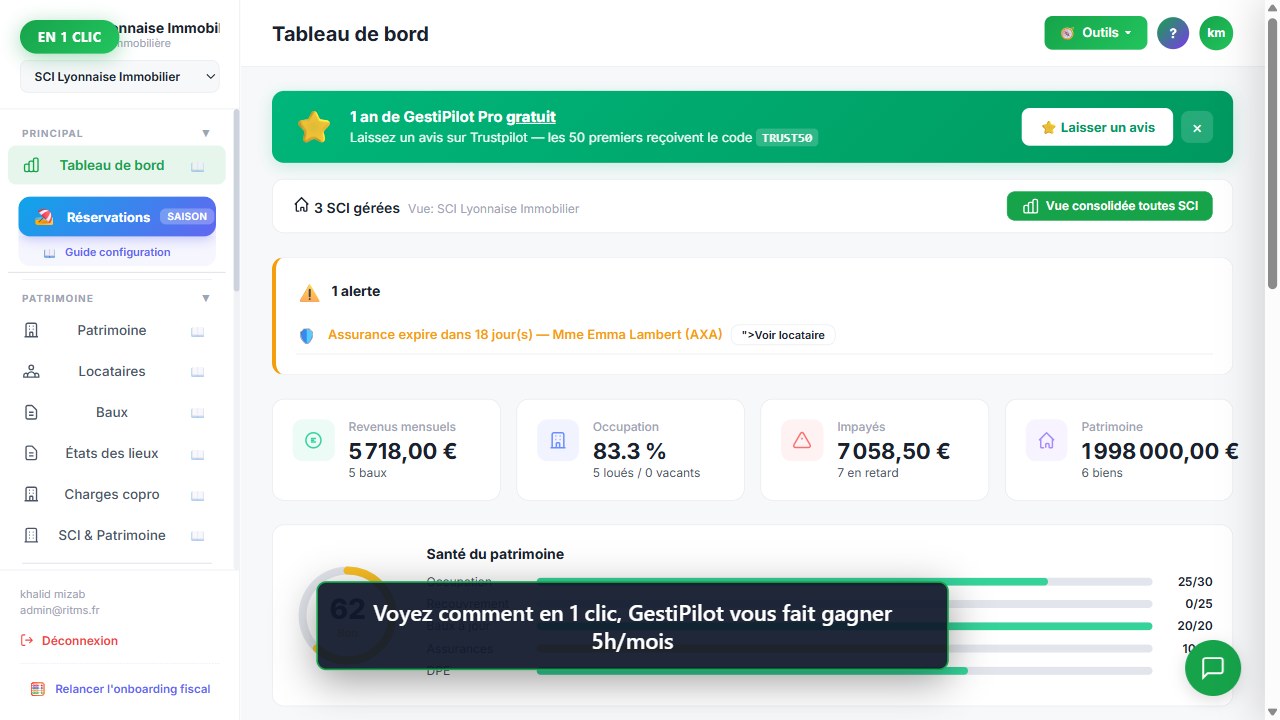Viewport: 1280px width, 720px height.
Task: Click the Revenus mensuels euro icon
Action: pyautogui.click(x=314, y=440)
